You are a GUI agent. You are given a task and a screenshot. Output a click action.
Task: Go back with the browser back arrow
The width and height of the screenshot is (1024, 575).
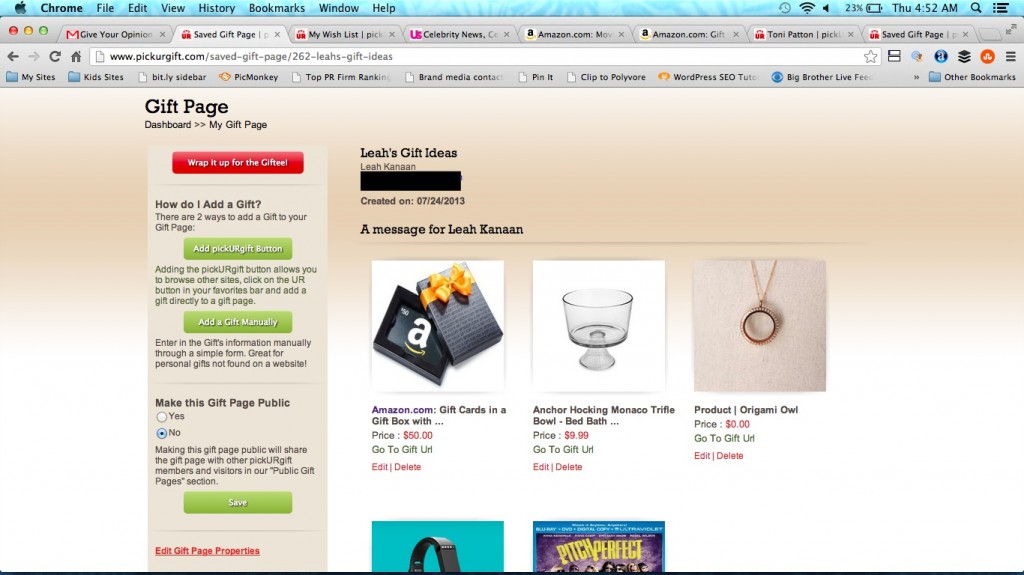[x=13, y=57]
